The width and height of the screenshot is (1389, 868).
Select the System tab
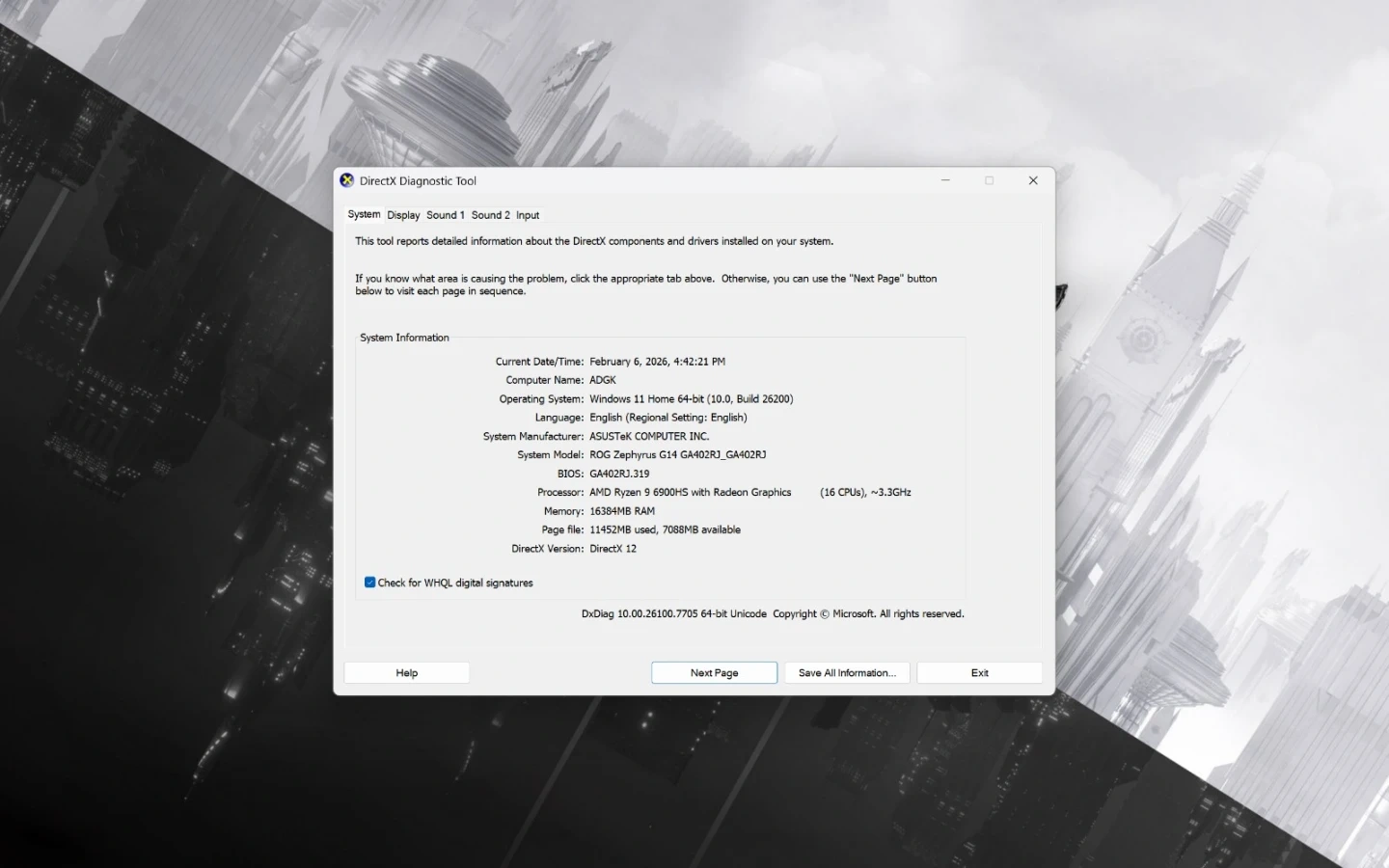[x=364, y=214]
